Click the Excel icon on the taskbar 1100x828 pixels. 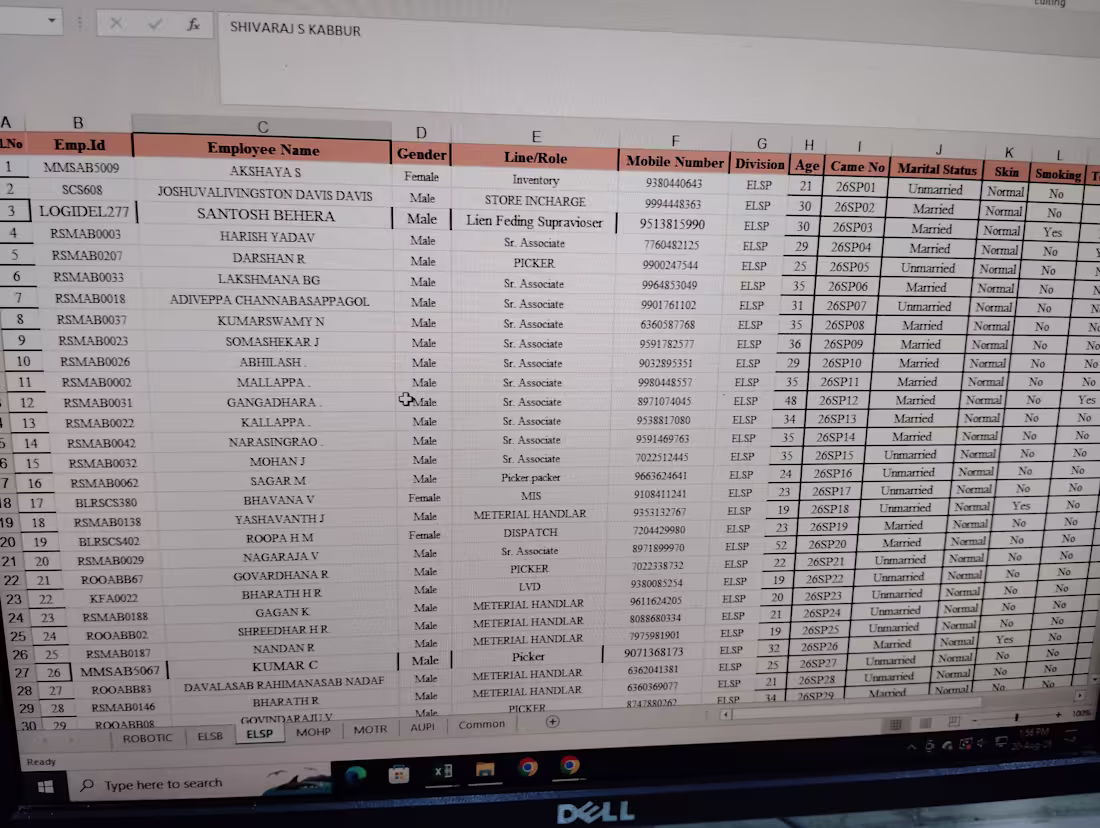[x=443, y=771]
